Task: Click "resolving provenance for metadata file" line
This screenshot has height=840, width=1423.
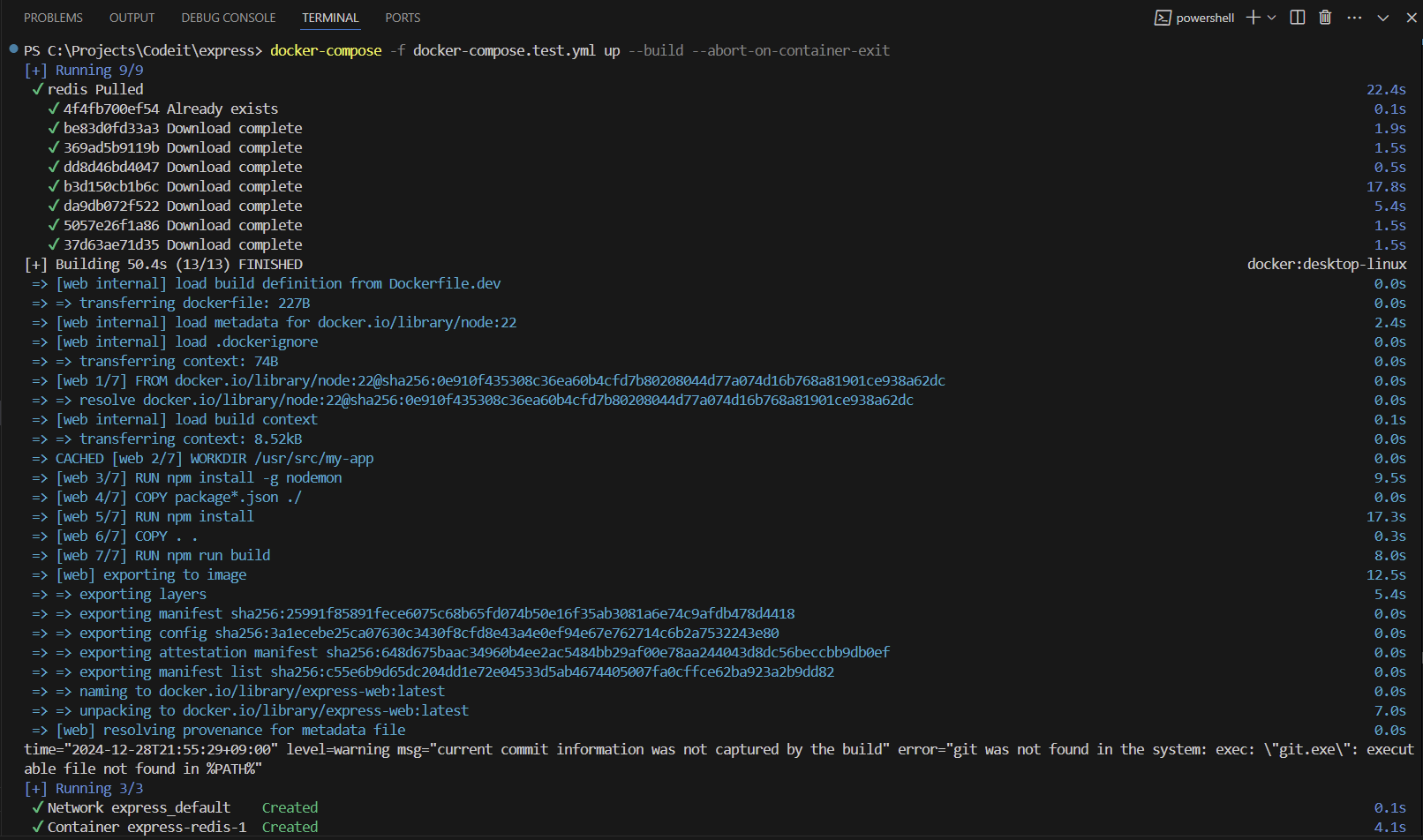Action: tap(219, 730)
